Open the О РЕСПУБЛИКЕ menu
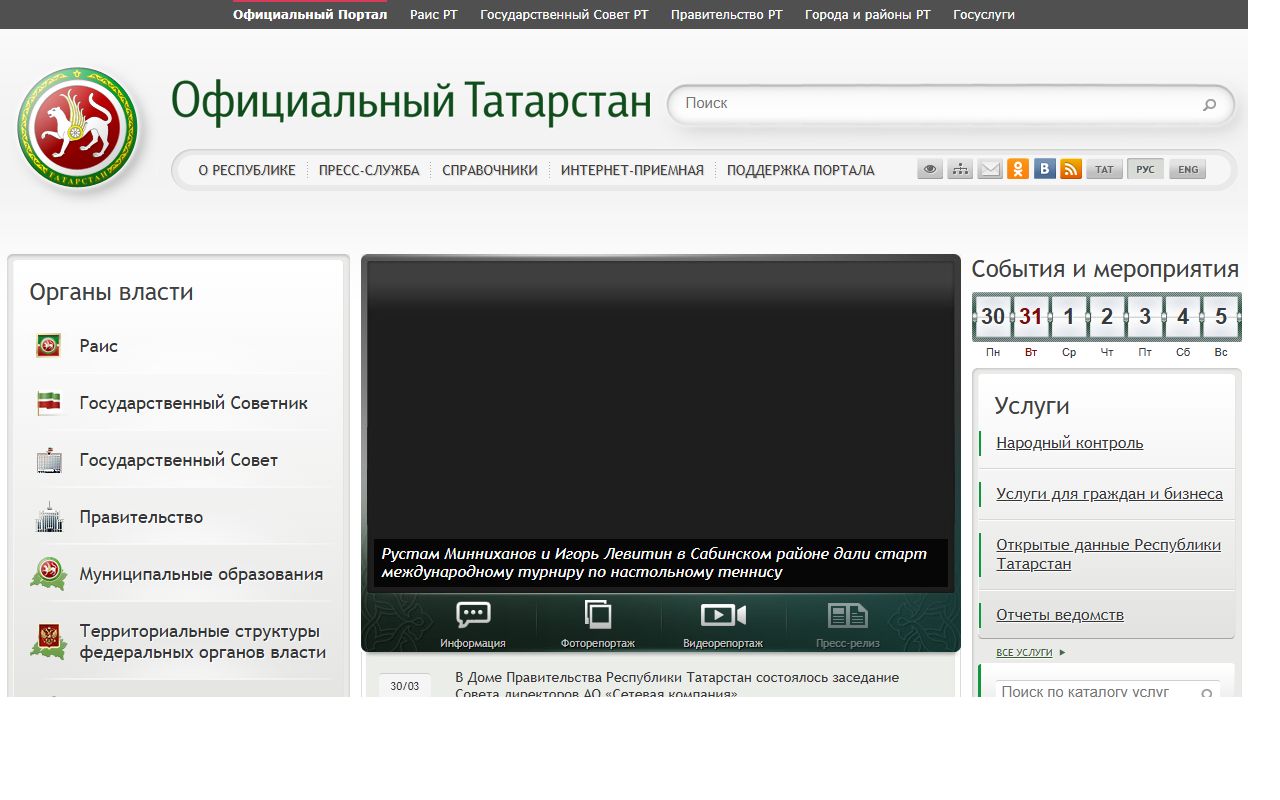Screen dimensions: 1280x800 click(x=247, y=170)
